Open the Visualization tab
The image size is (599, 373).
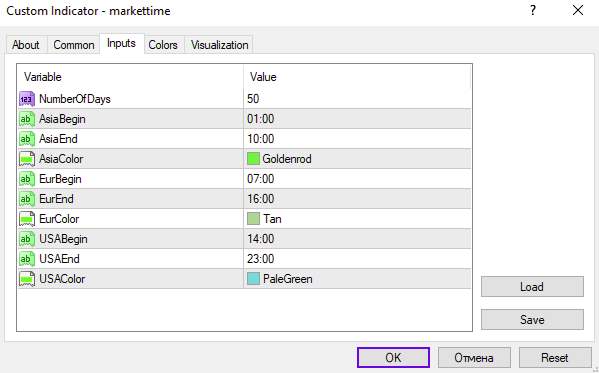coord(219,45)
